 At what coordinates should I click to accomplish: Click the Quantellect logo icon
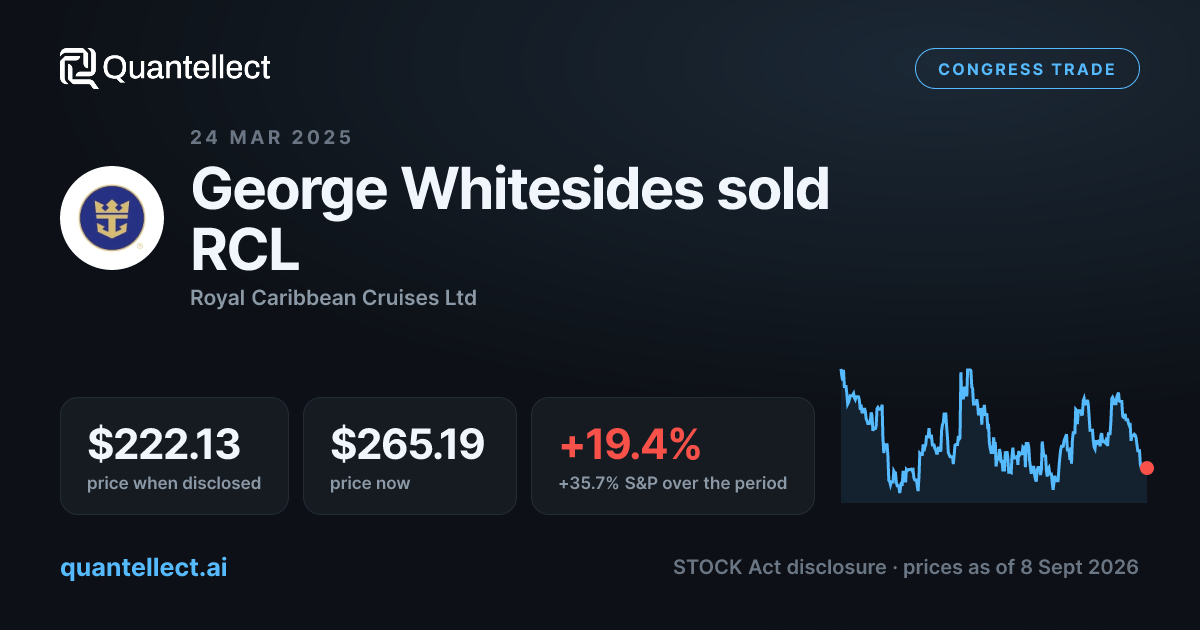(79, 68)
